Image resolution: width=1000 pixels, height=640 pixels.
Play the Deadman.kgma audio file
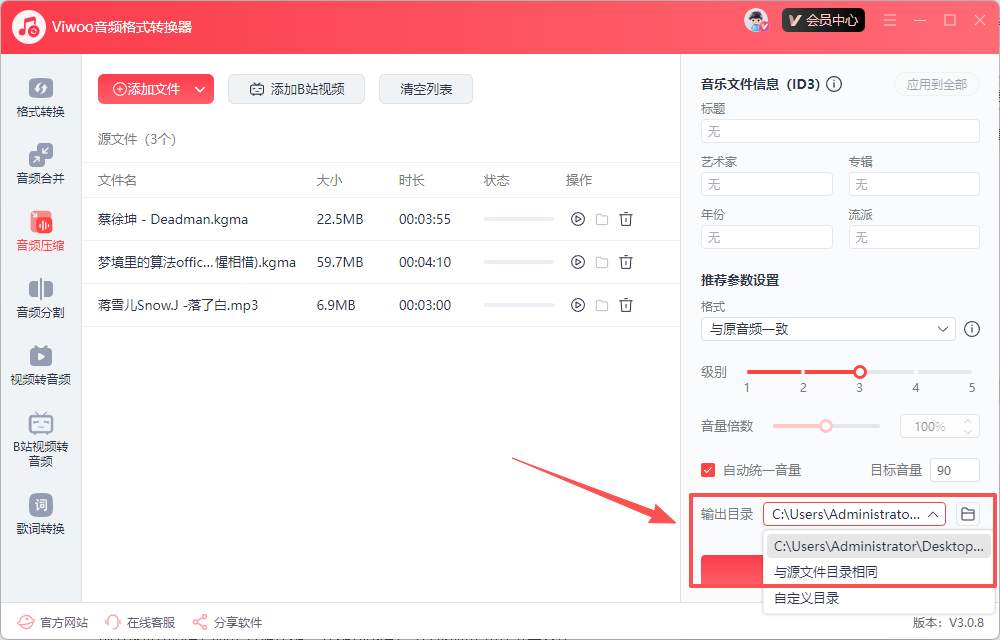(577, 219)
